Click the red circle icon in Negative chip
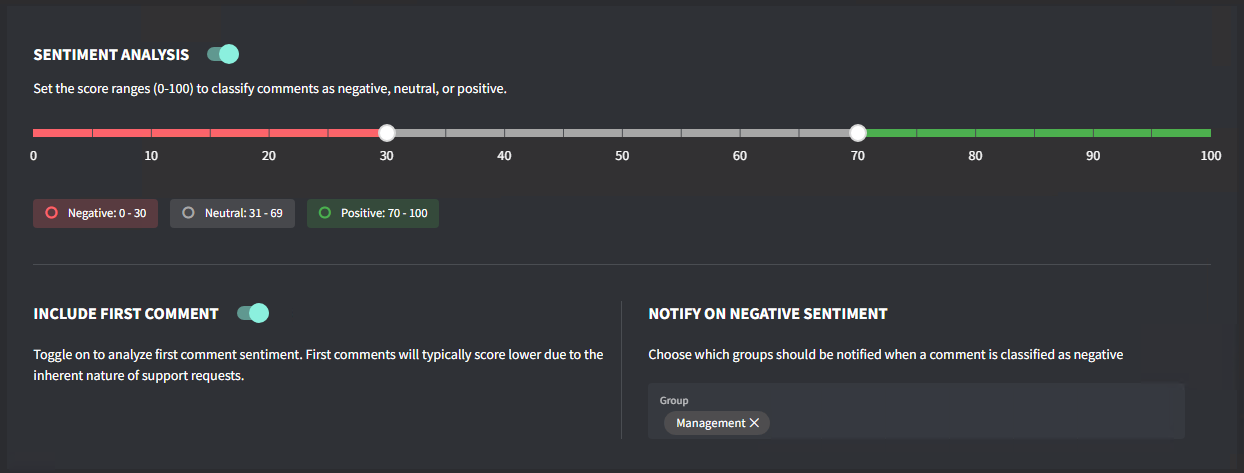 52,213
